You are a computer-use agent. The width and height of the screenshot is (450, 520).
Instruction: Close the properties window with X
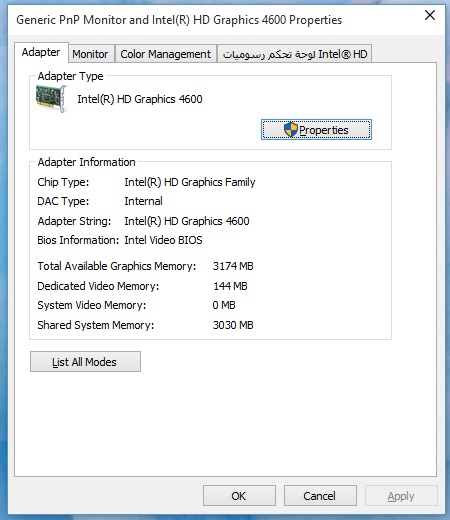point(430,15)
